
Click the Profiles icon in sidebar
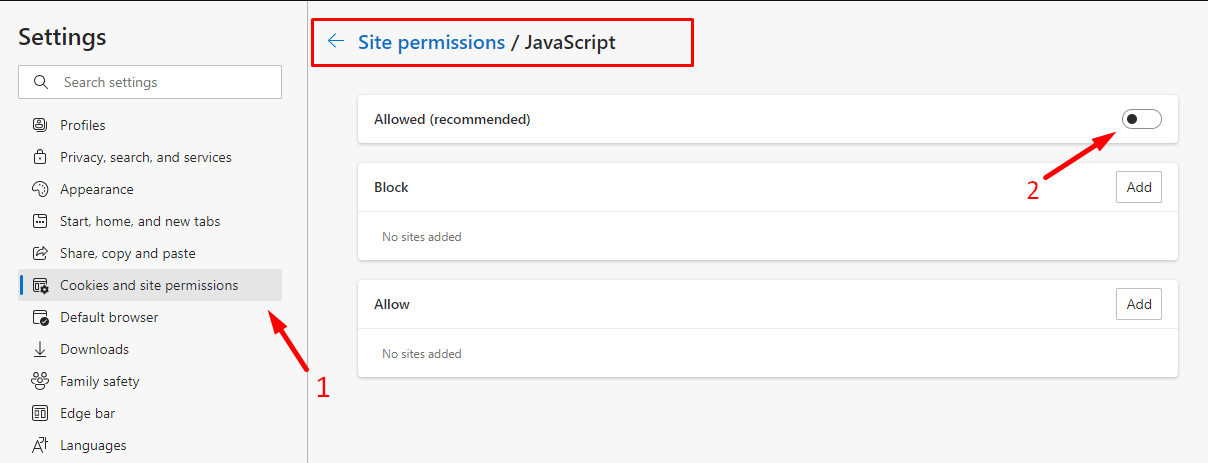[40, 125]
